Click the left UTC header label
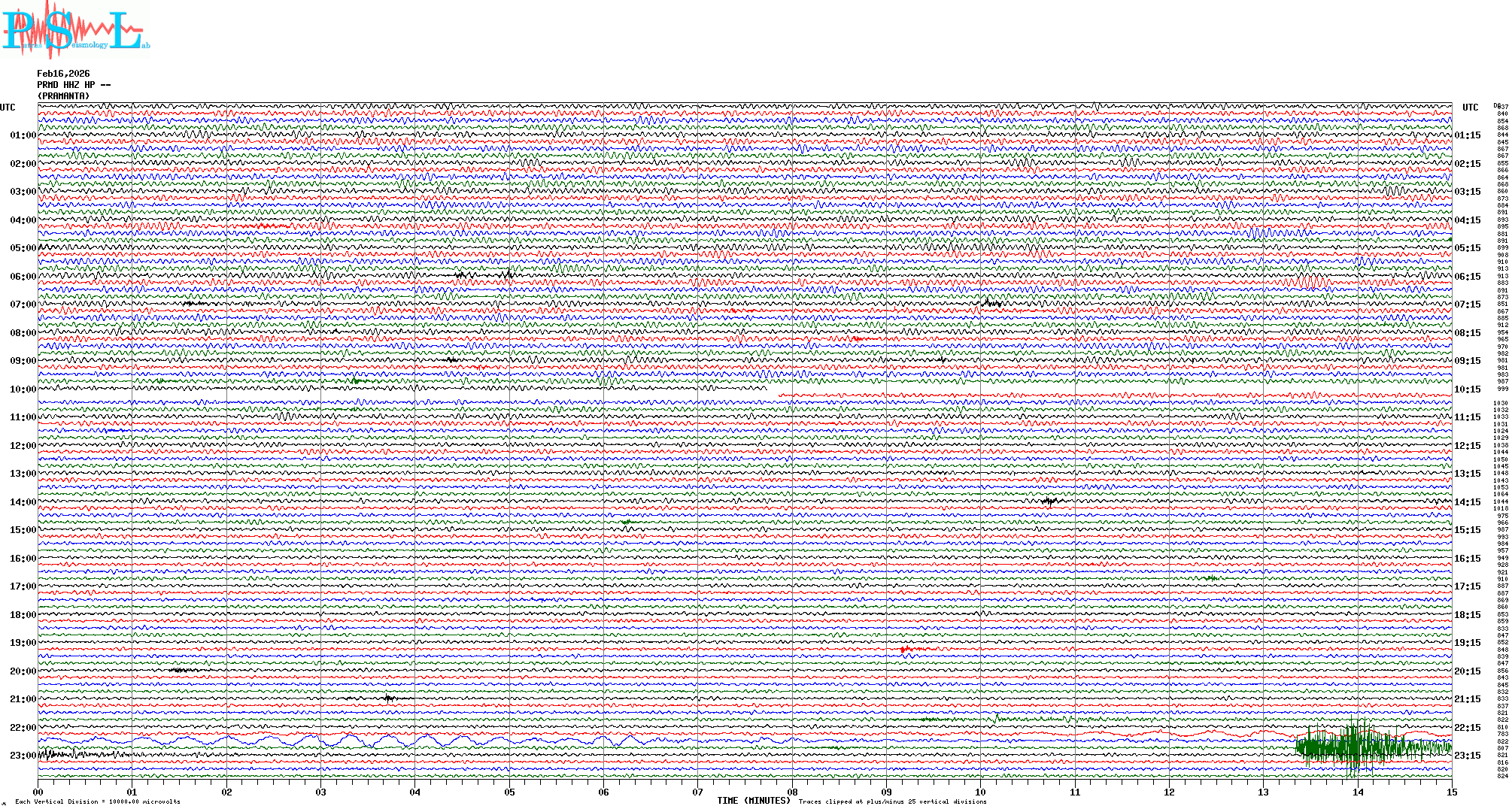The height and width of the screenshot is (812, 1512). click(8, 108)
